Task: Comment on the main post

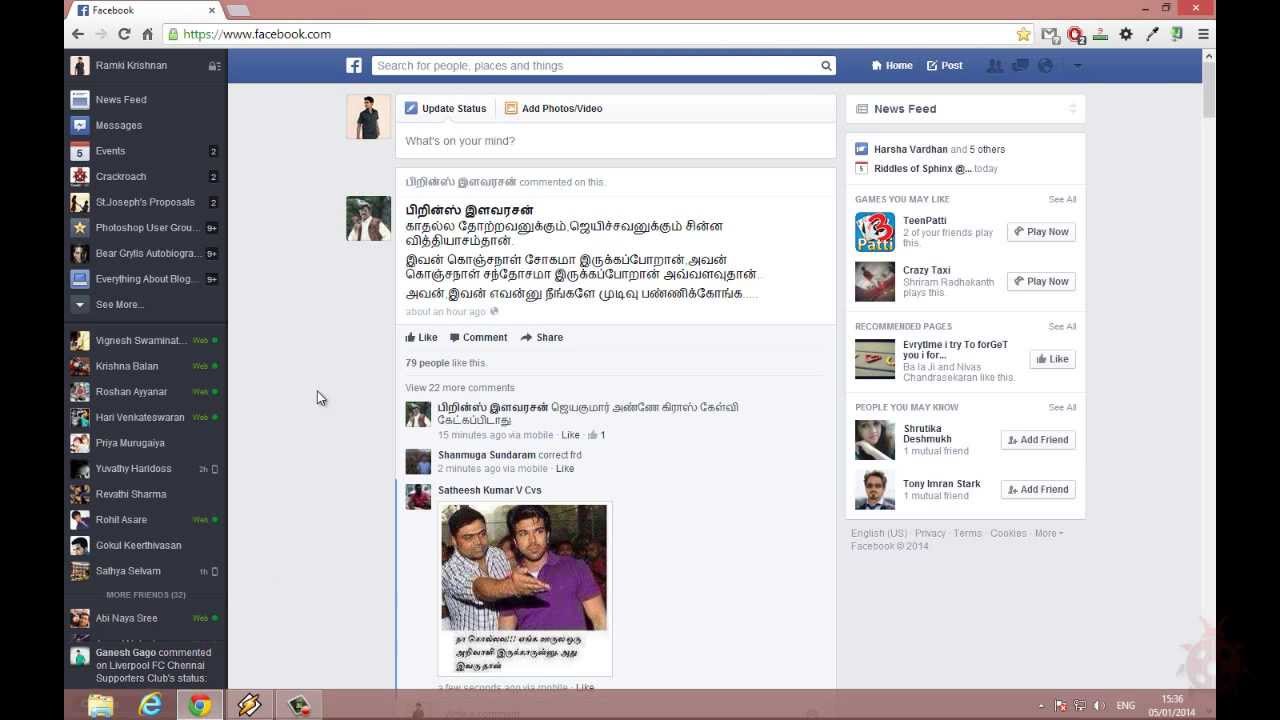Action: tap(478, 337)
